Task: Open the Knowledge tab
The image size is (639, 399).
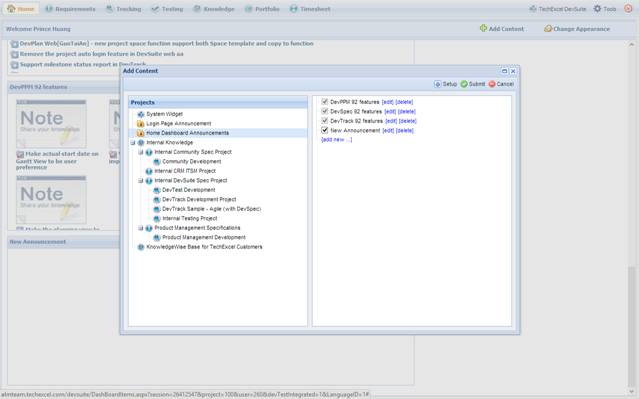Action: point(214,9)
